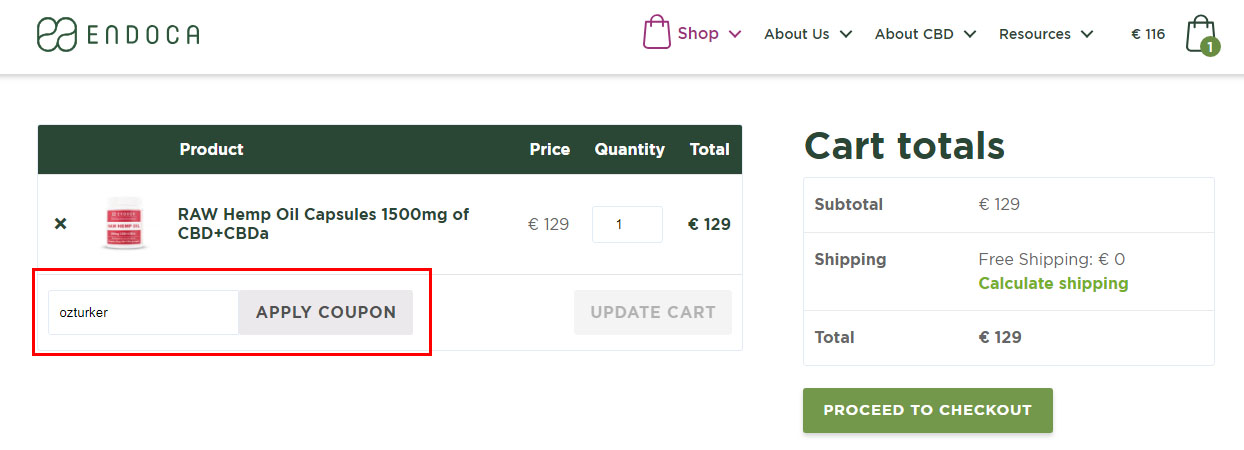1244x450 pixels.
Task: Remove RAW Hemp Oil Capsules from cart
Action: coord(60,224)
